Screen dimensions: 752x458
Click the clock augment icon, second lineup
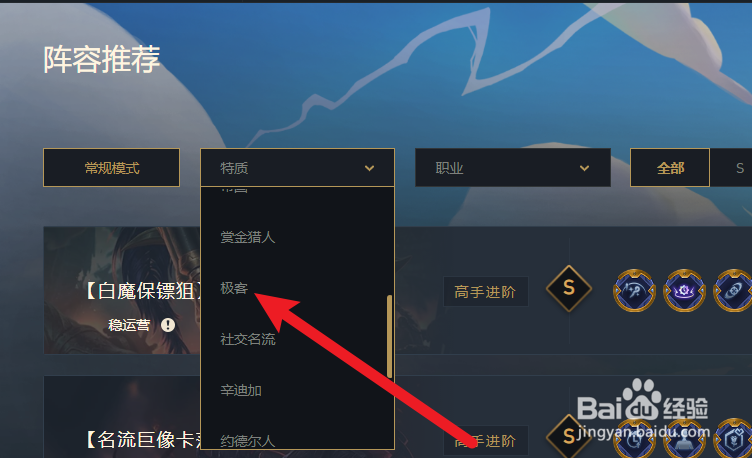tap(634, 439)
